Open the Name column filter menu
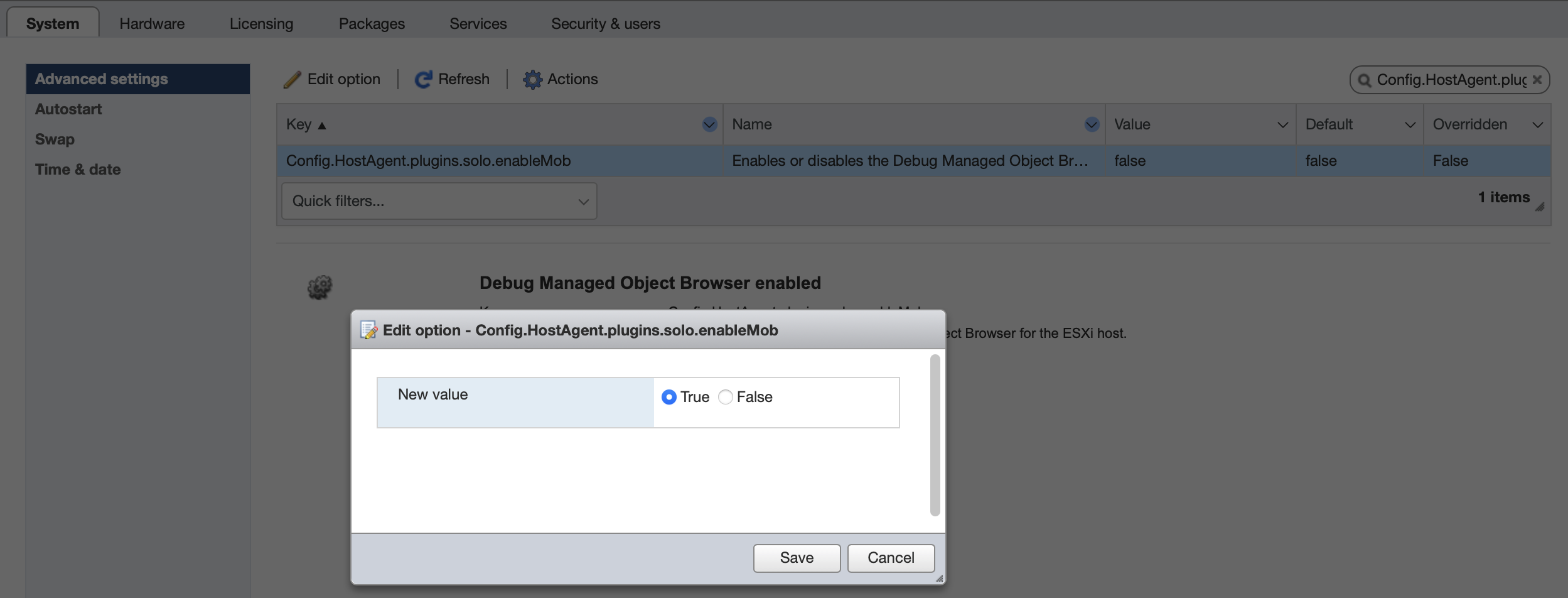Screen dimensions: 1568x598 tap(1092, 124)
